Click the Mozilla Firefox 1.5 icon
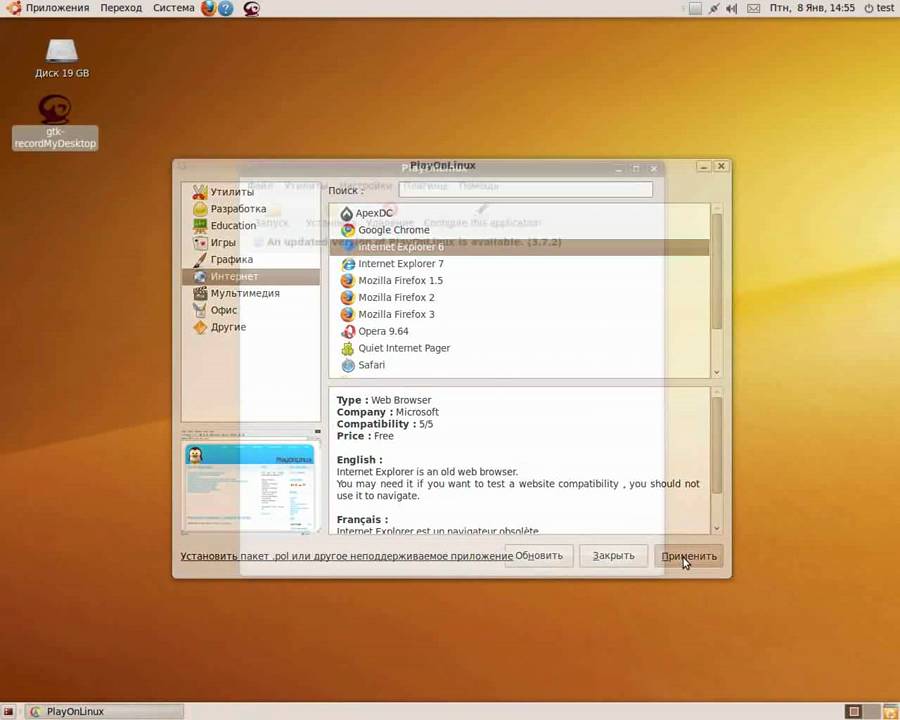This screenshot has width=900, height=720. pyautogui.click(x=348, y=281)
